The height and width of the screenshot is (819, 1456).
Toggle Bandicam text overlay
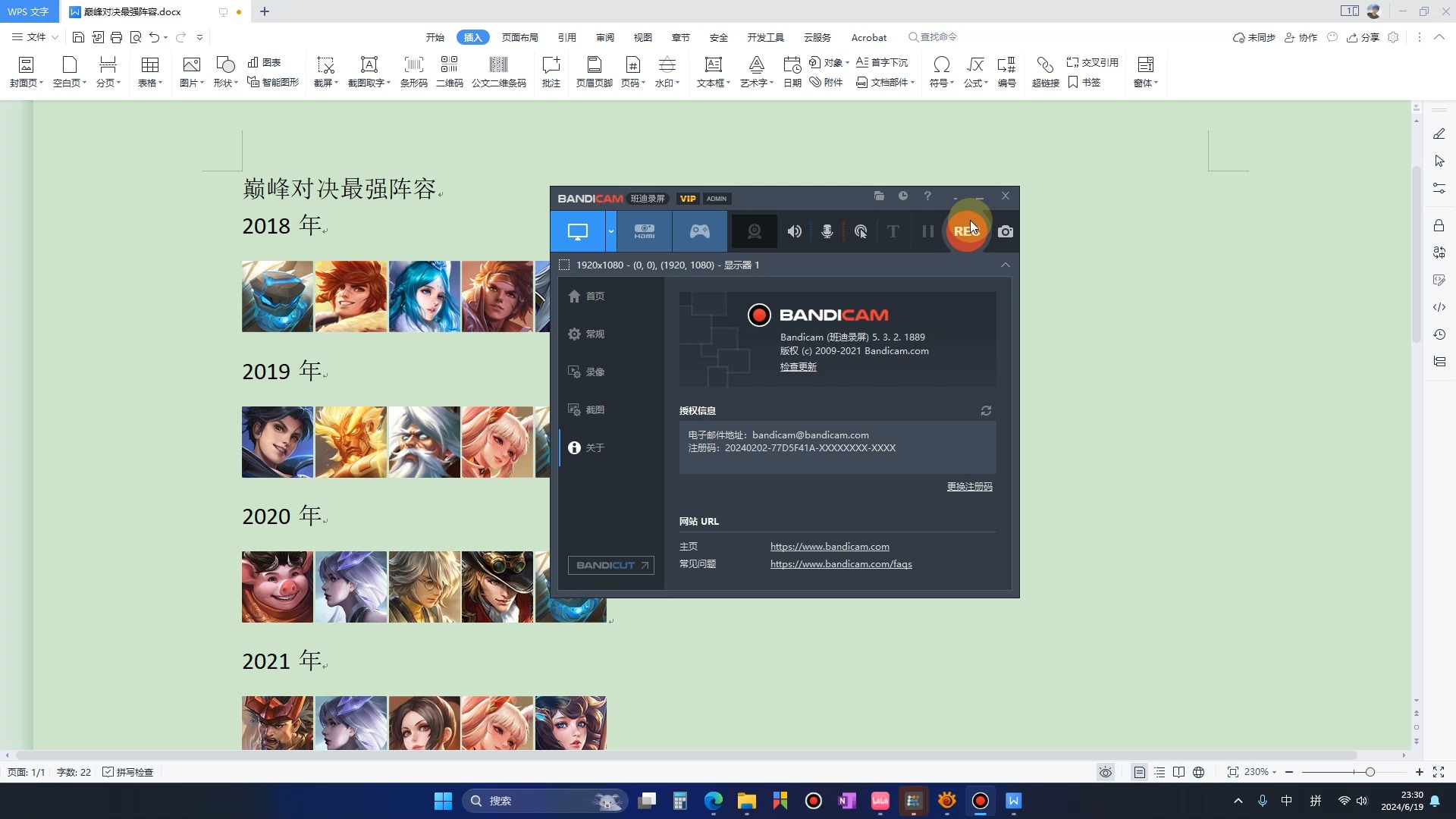pos(893,231)
